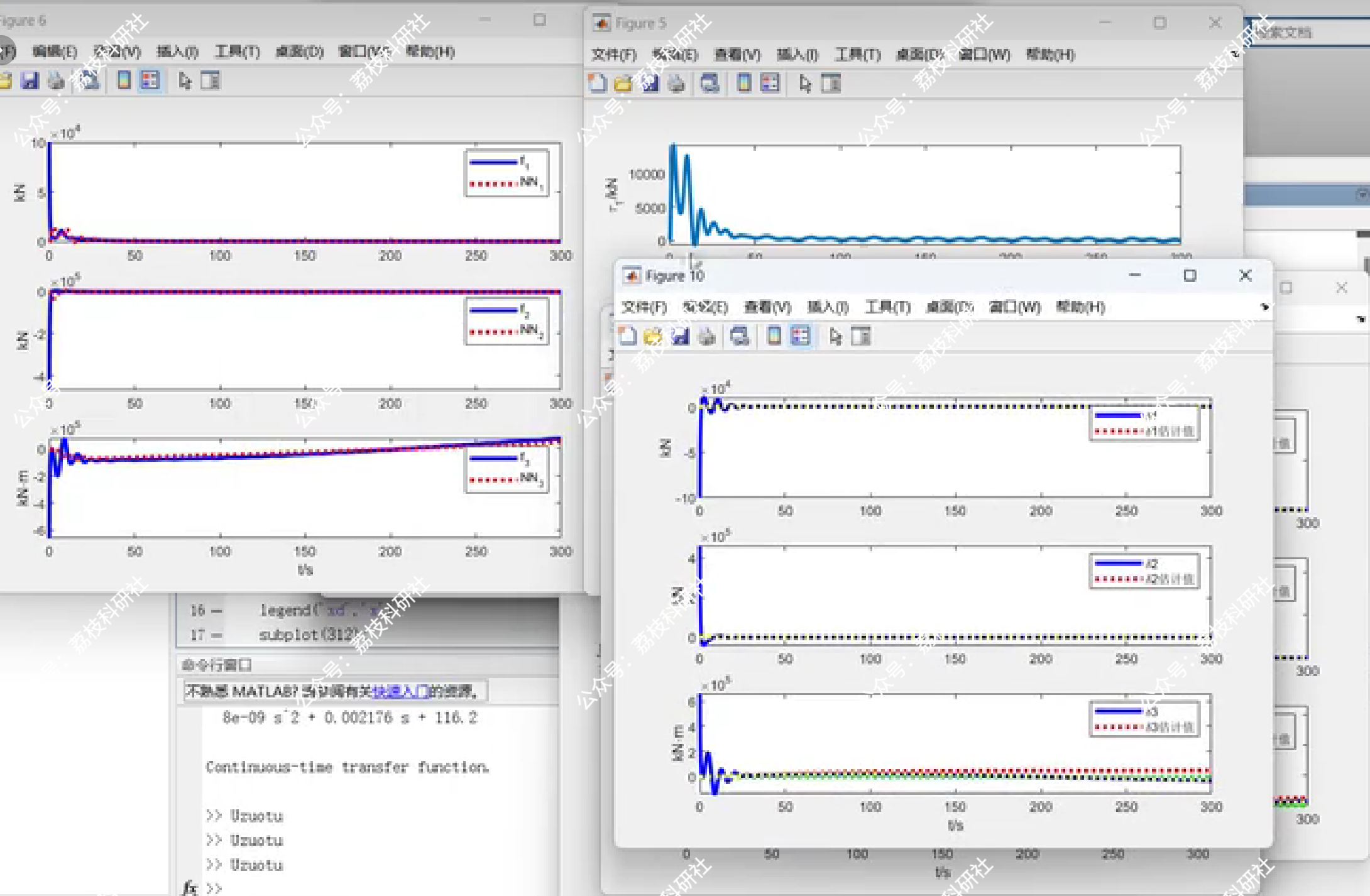Open file icon in Figure 10 toolbar
This screenshot has height=896, width=1370.
click(653, 336)
